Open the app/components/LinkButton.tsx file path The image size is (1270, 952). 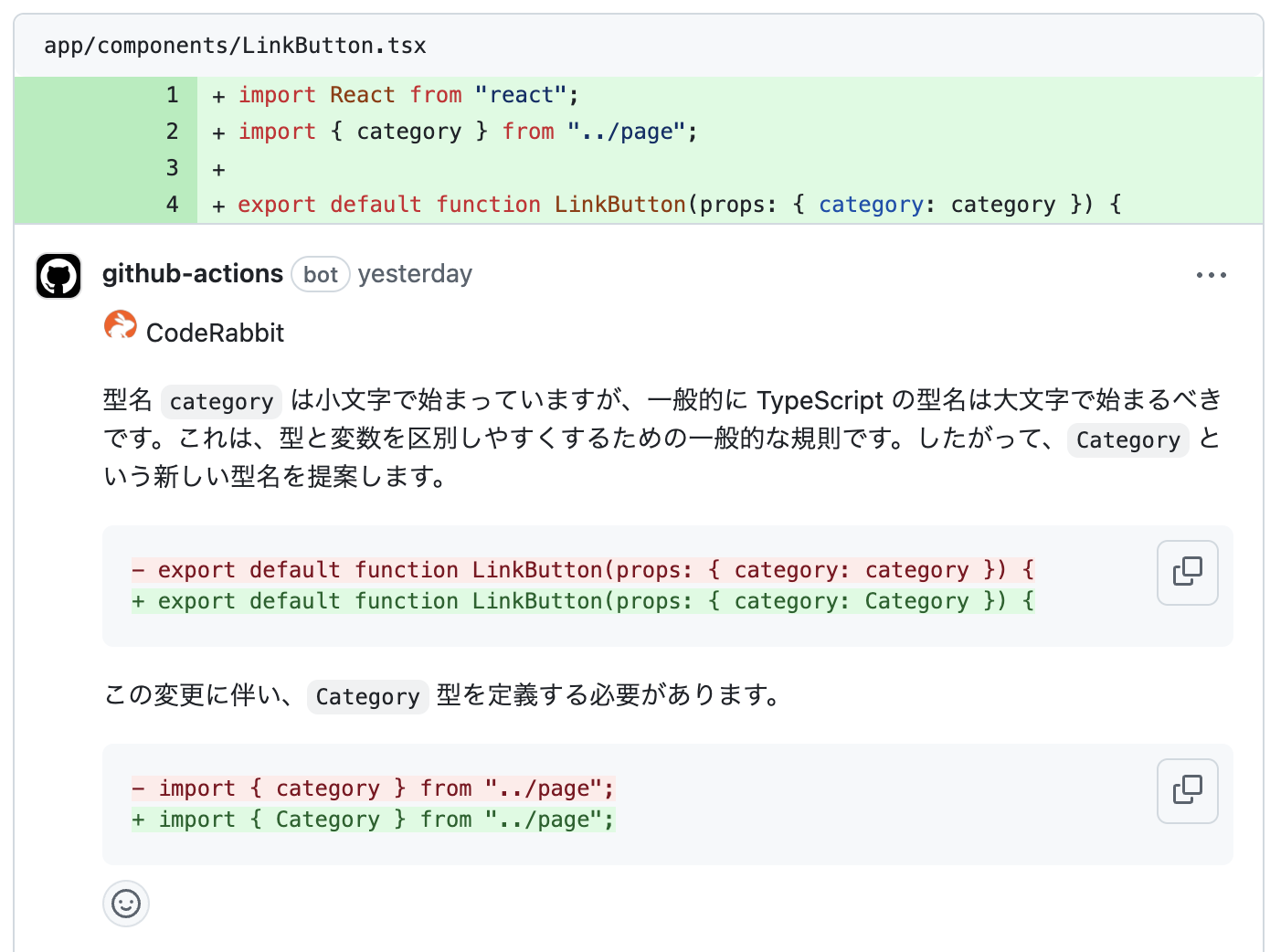[235, 46]
